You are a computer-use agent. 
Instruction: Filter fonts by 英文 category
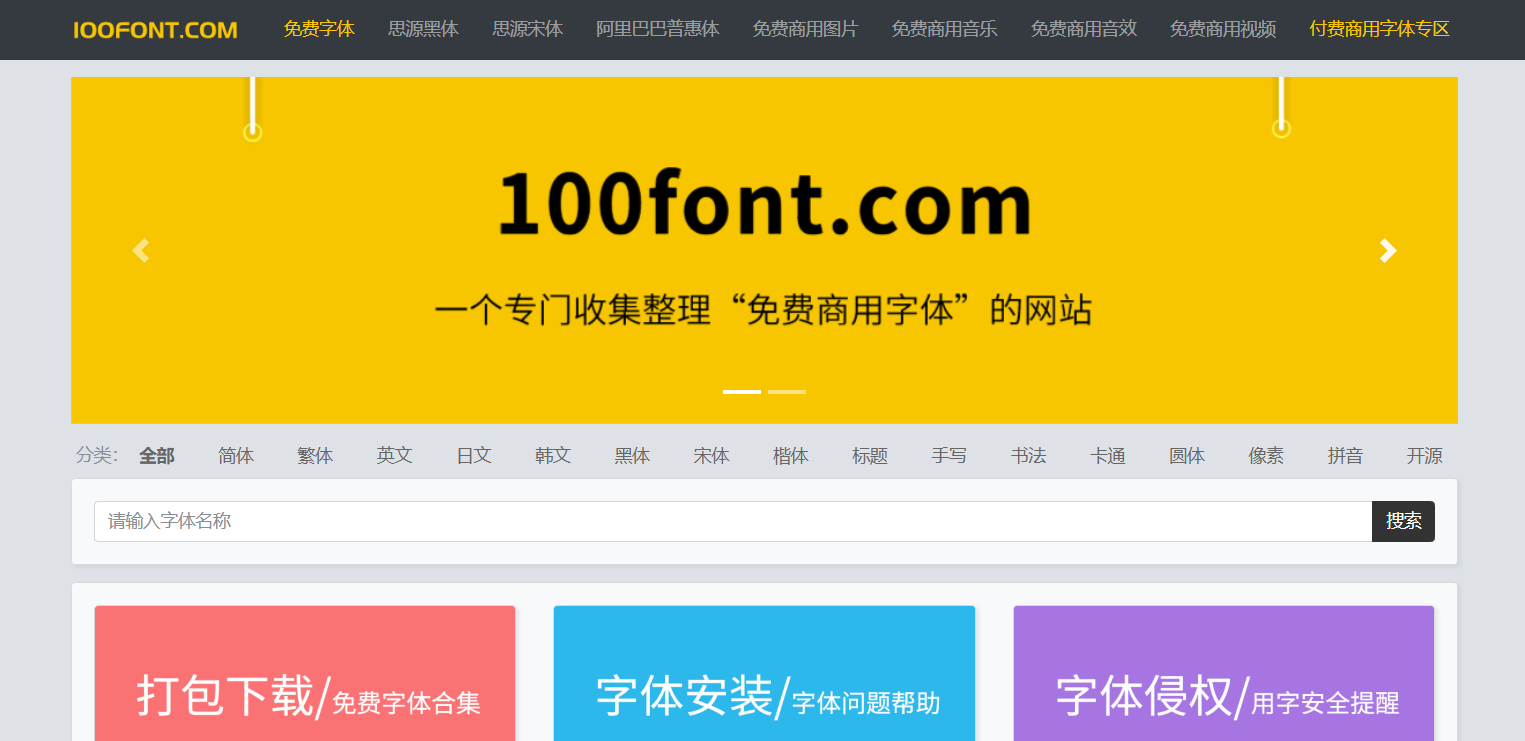[394, 456]
